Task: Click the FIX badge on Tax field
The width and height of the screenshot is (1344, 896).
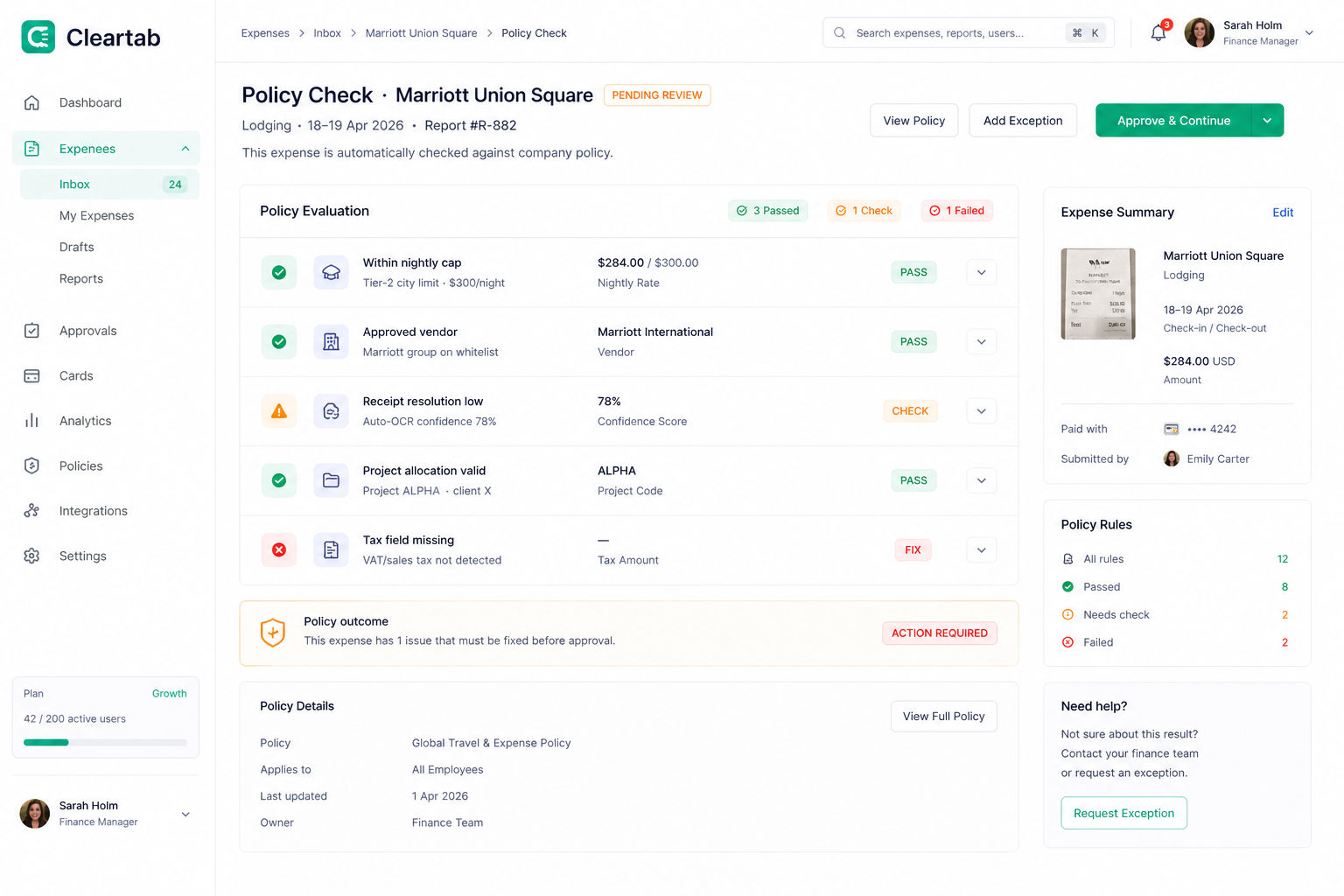Action: pos(913,550)
